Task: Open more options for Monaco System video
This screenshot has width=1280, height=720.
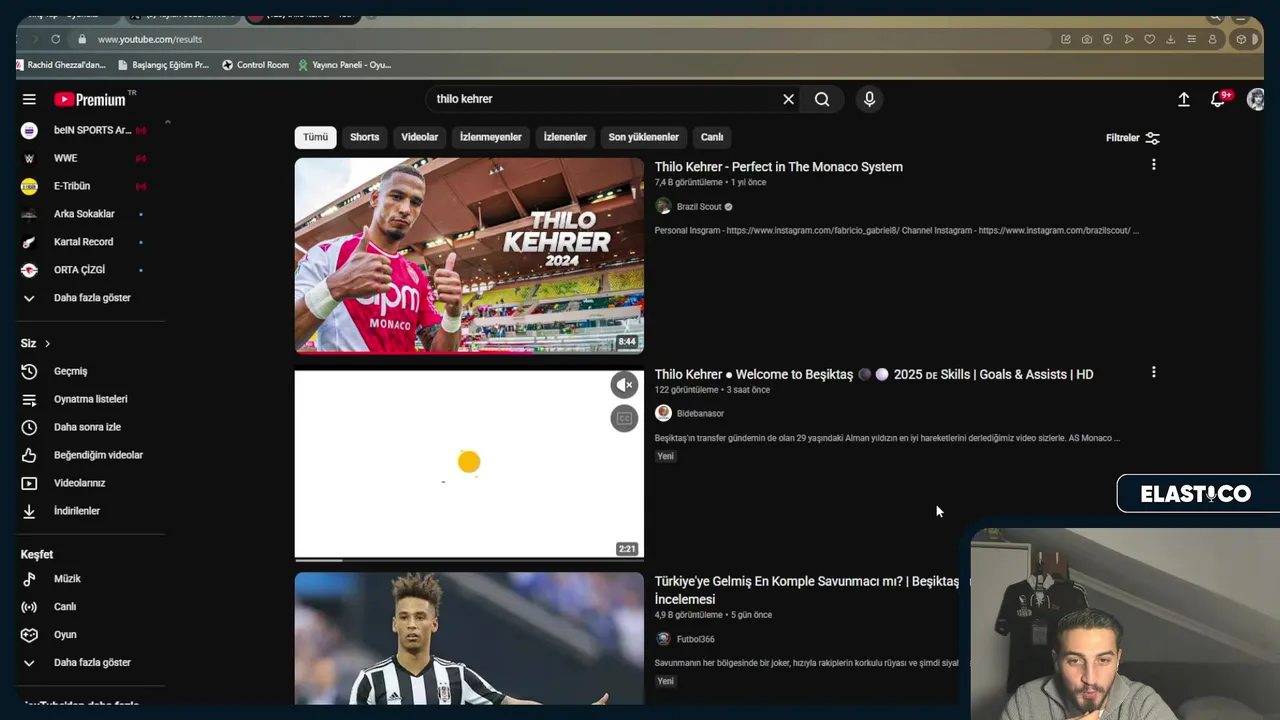Action: coord(1153,165)
